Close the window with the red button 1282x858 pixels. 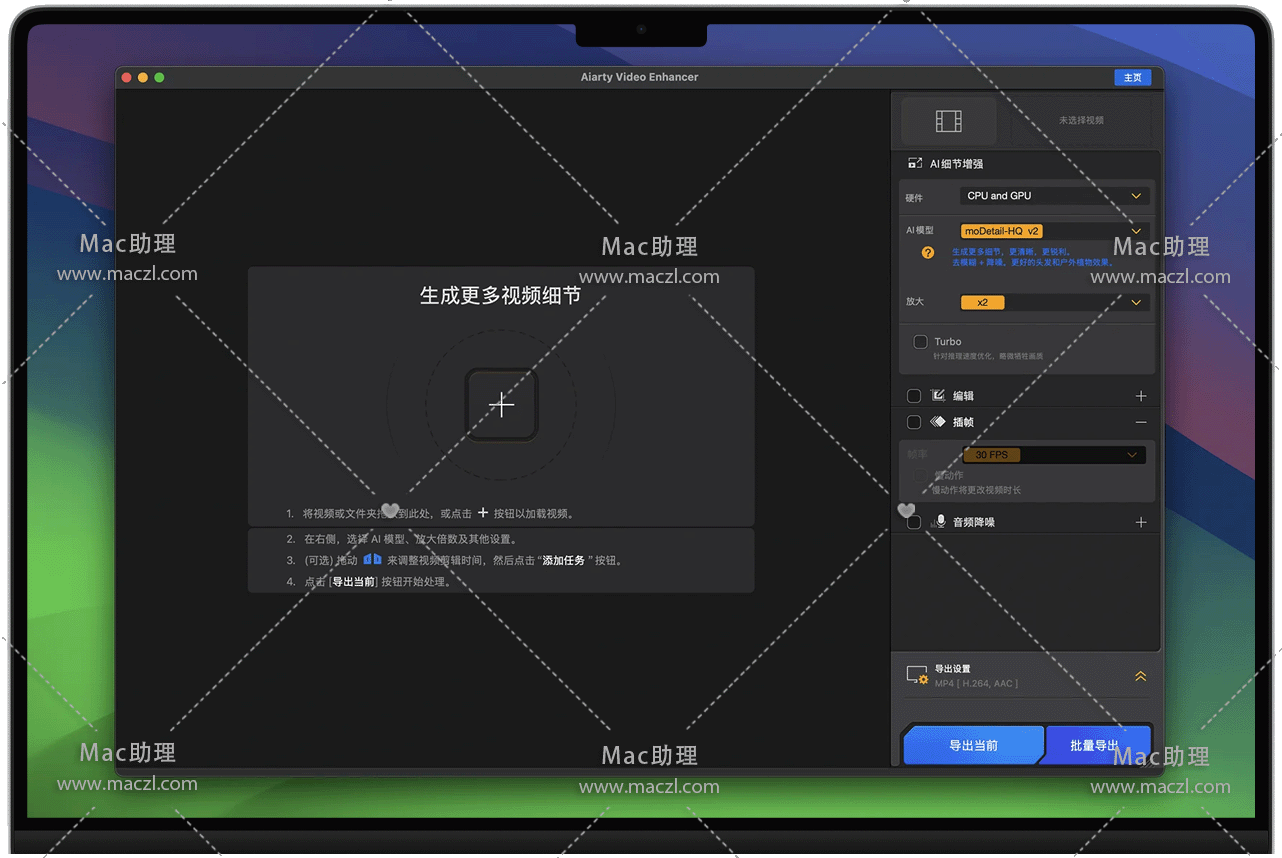pyautogui.click(x=127, y=77)
